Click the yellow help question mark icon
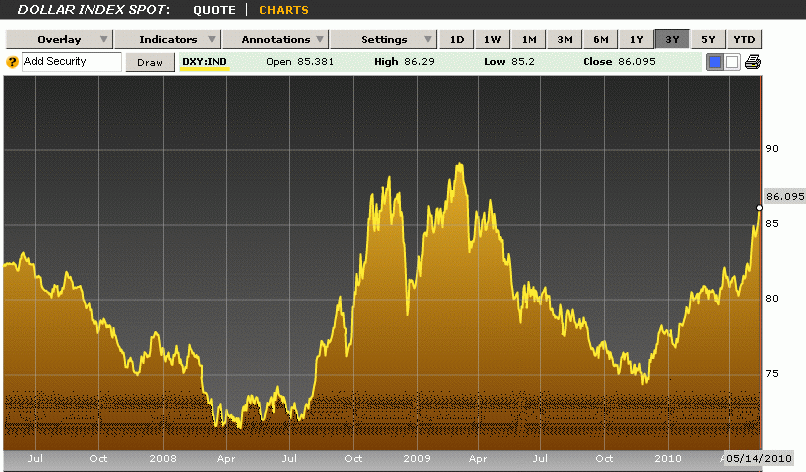Viewport: 806px width, 472px height. click(12, 62)
